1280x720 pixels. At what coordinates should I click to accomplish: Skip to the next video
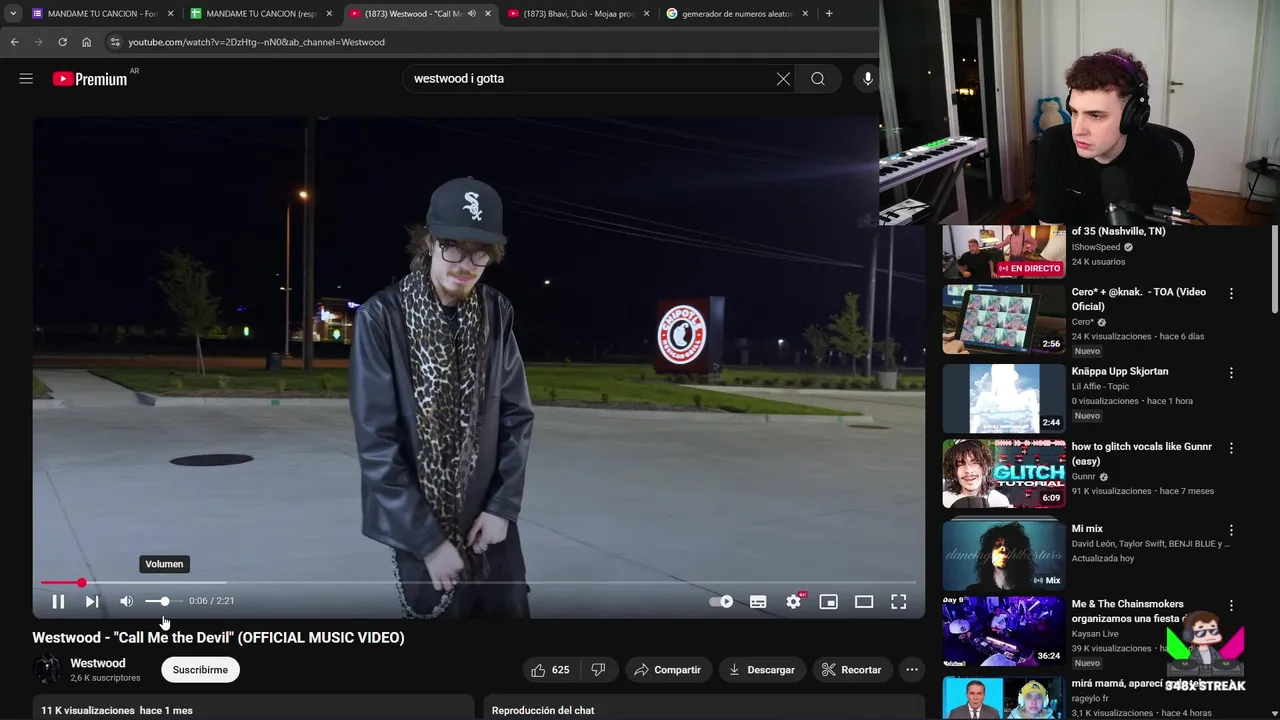coord(92,601)
